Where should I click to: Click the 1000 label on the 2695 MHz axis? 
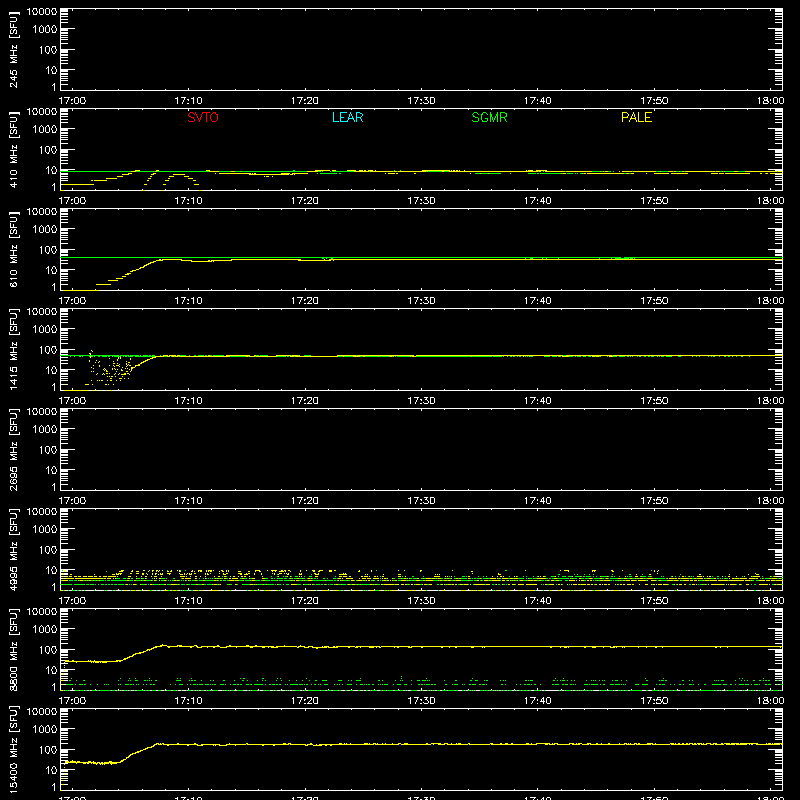coord(45,430)
